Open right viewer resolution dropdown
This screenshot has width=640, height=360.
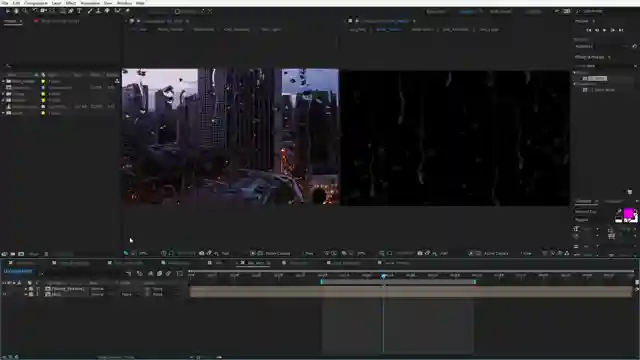(444, 253)
